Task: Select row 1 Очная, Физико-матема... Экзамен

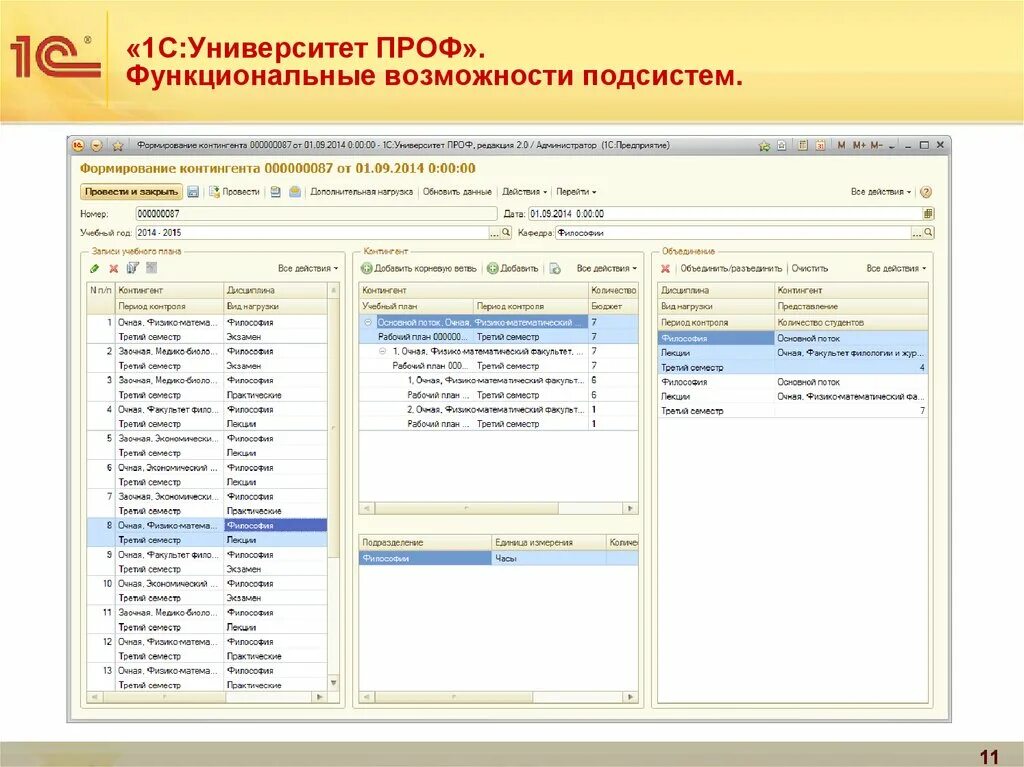Action: (207, 329)
